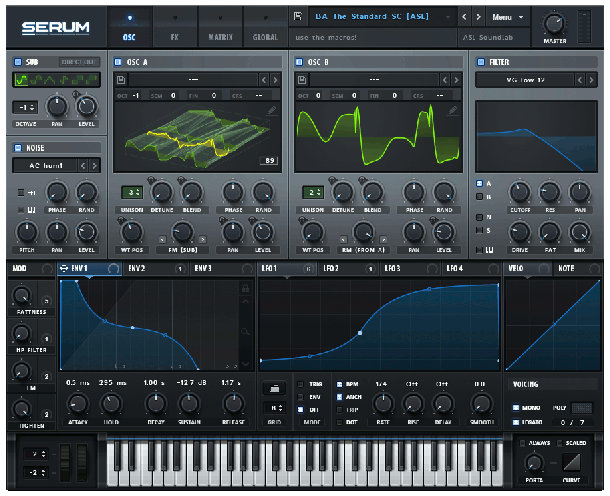
Task: Toggle the DIRECT OUT button
Action: coord(79,62)
